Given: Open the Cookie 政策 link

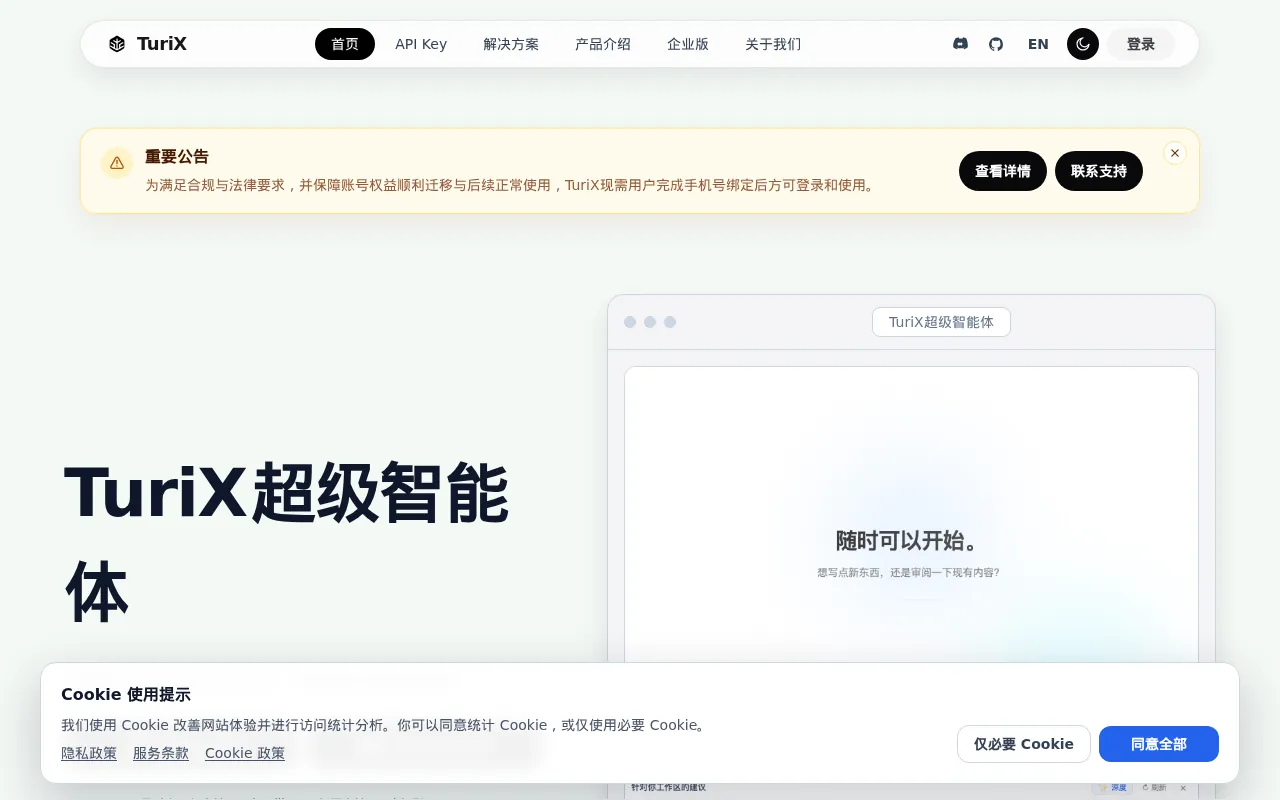Looking at the screenshot, I should coord(245,753).
